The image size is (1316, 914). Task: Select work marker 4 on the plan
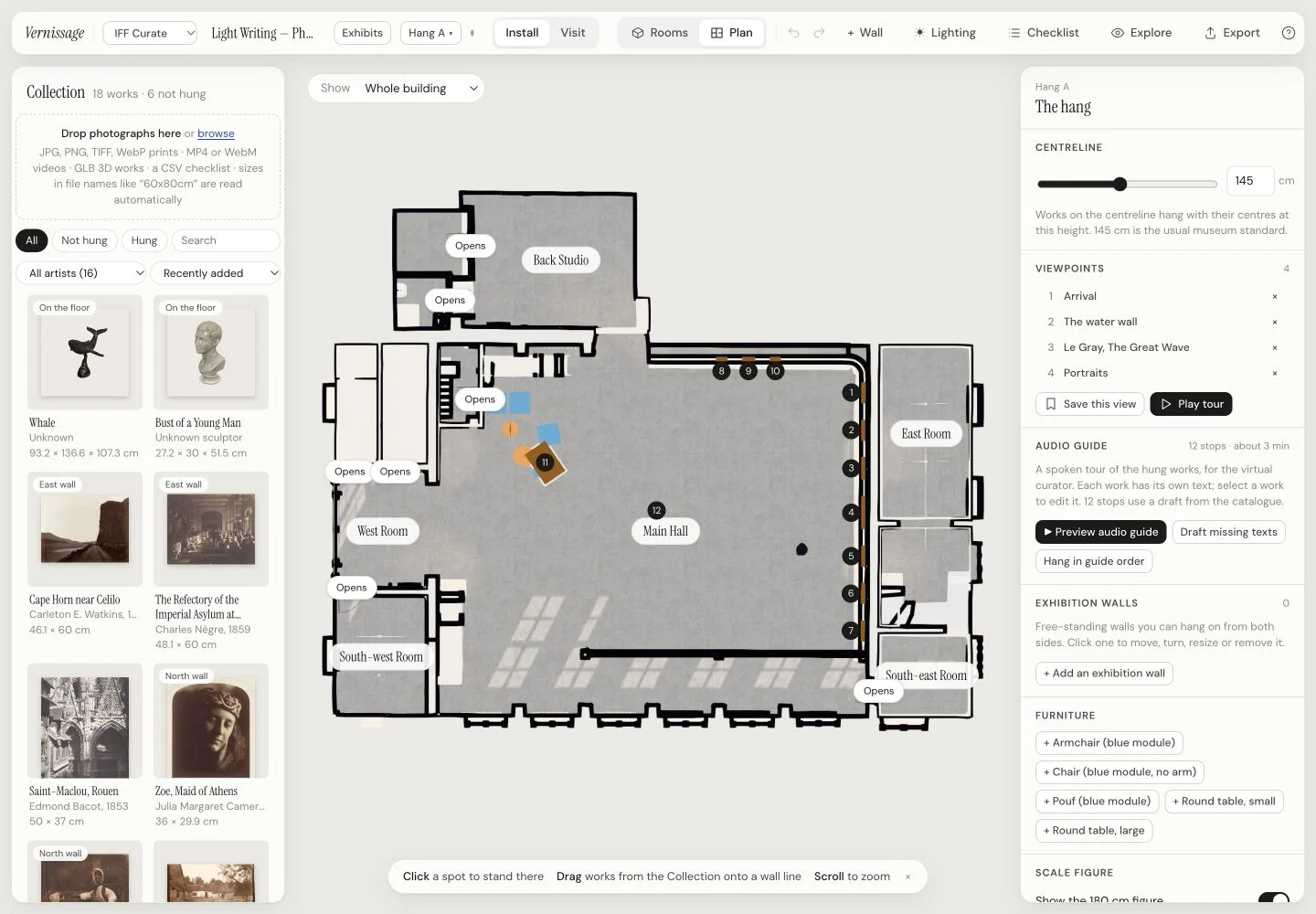coord(851,513)
